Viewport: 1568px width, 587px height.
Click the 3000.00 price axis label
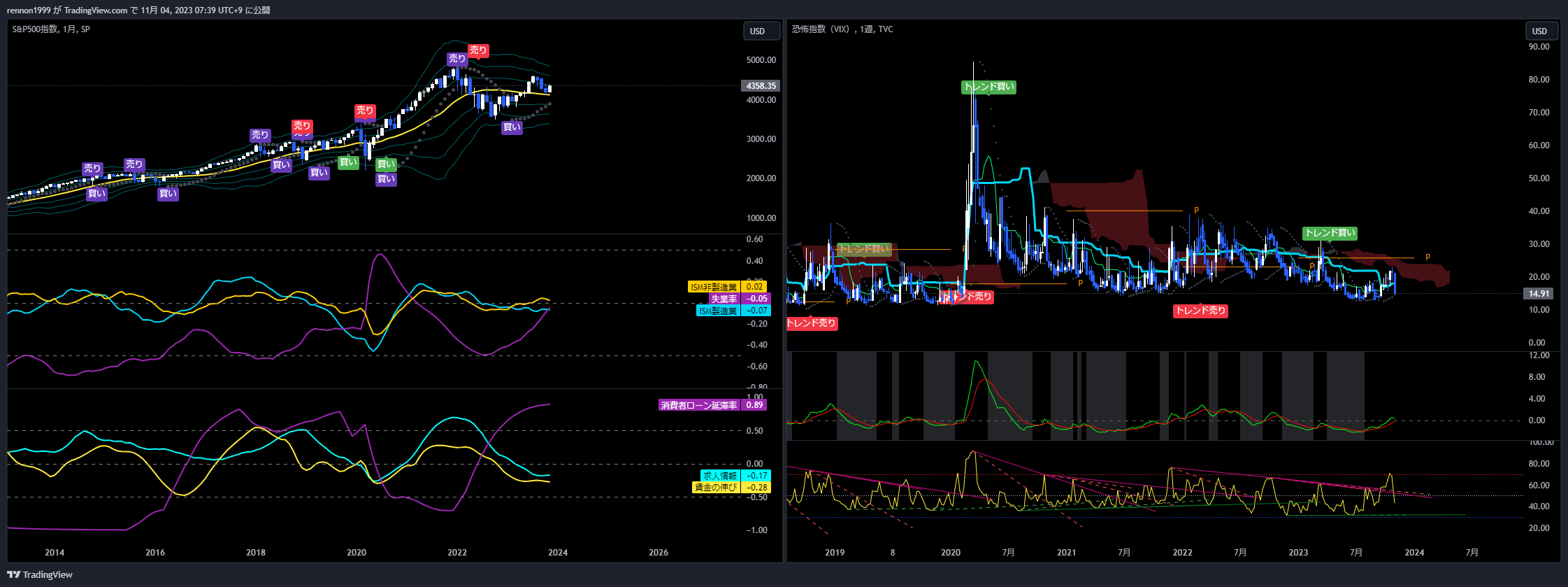(x=761, y=139)
